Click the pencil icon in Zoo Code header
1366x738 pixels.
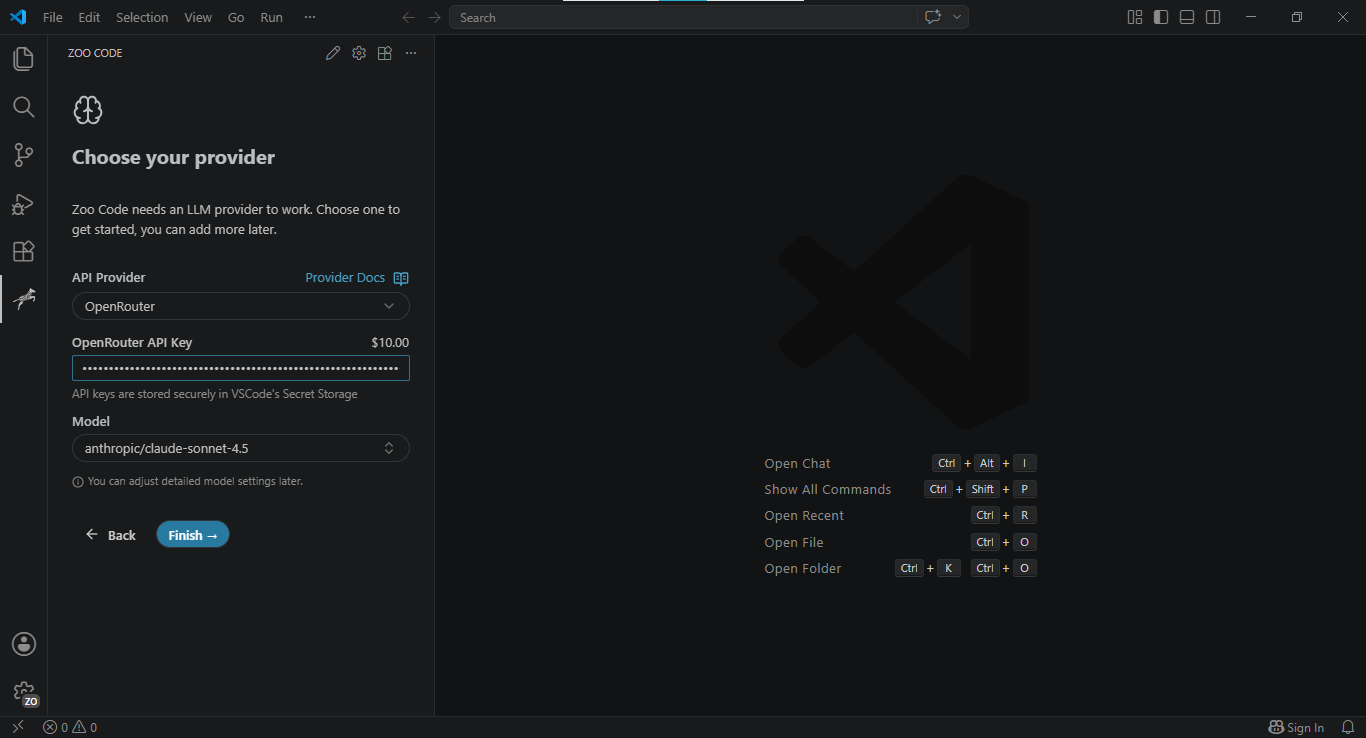pos(333,53)
